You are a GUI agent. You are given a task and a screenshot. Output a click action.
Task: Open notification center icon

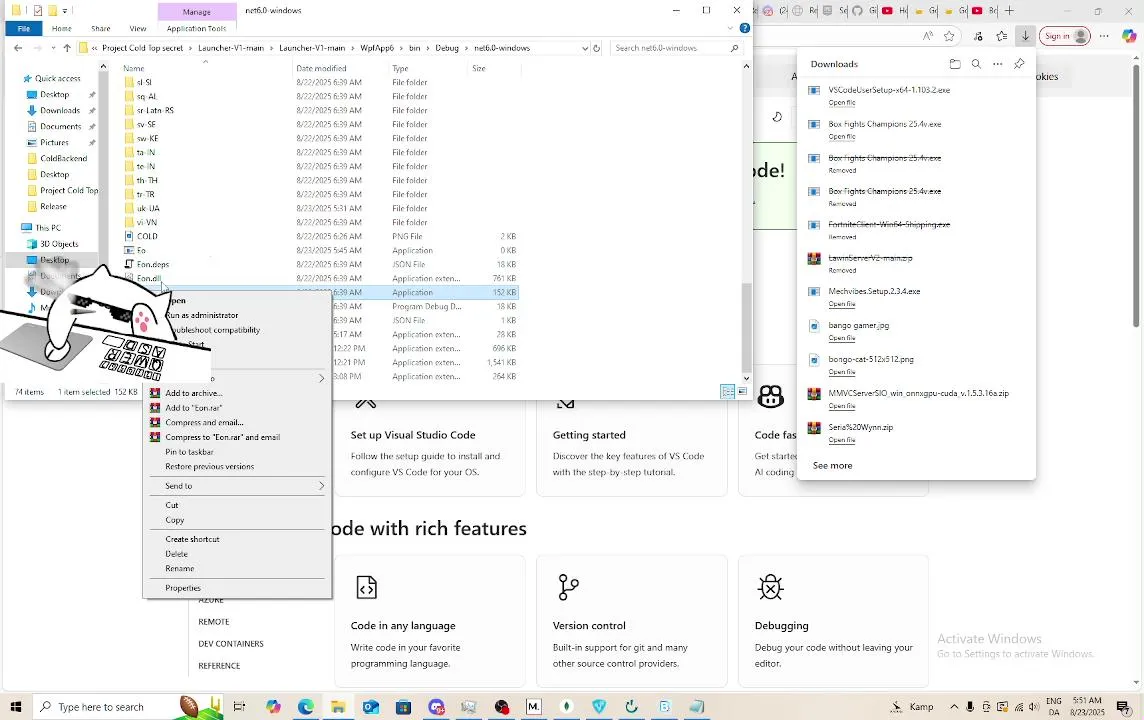(1123, 706)
